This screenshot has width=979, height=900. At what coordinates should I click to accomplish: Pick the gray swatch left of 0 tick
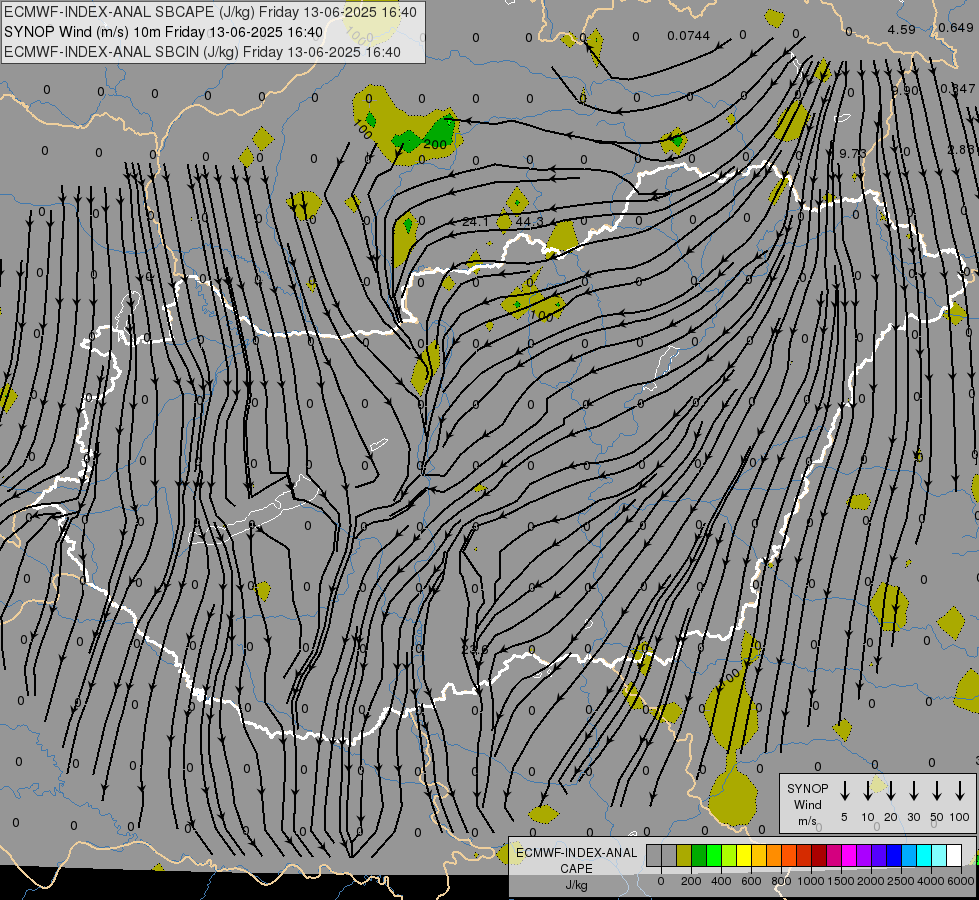tap(654, 855)
